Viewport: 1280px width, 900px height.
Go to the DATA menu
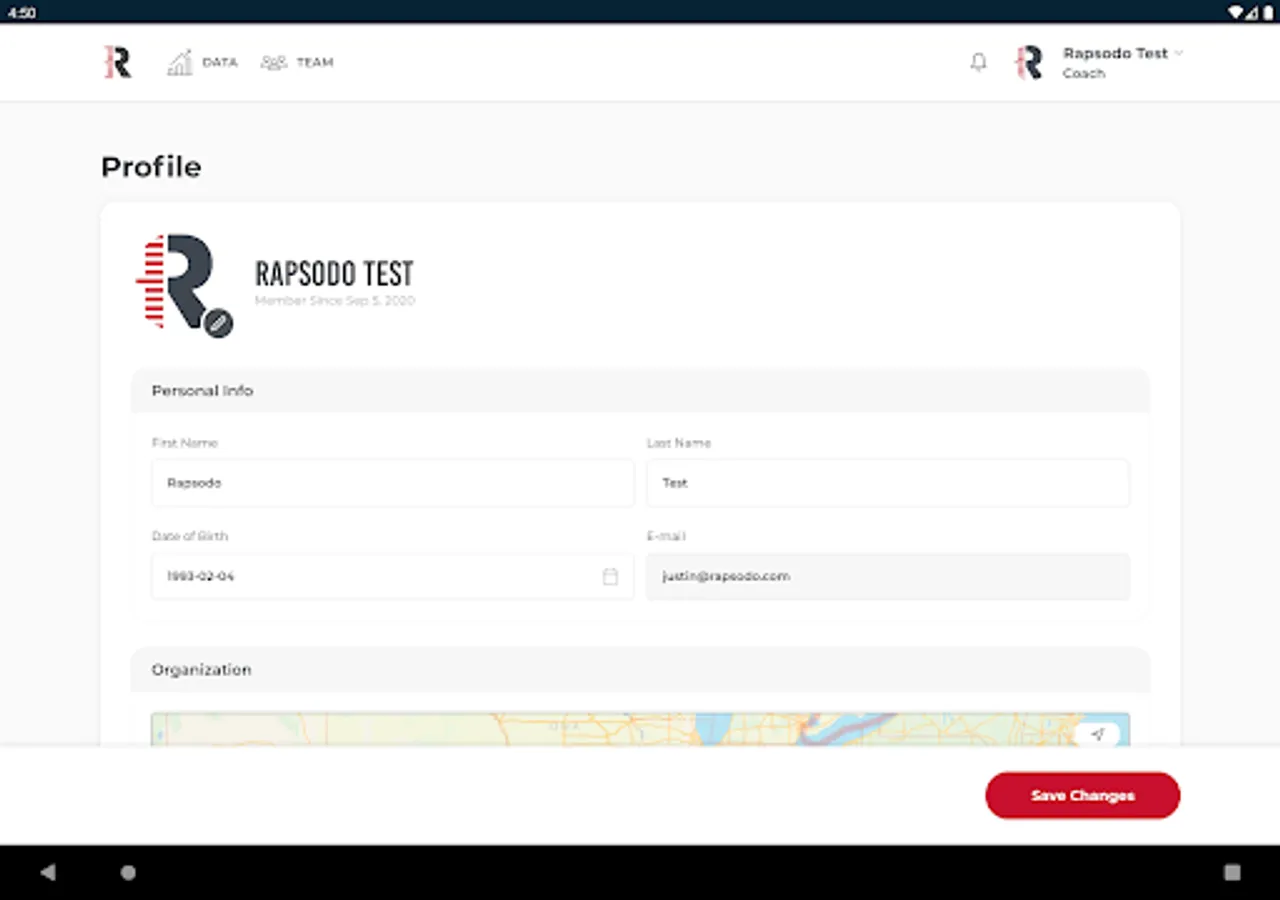(x=220, y=62)
